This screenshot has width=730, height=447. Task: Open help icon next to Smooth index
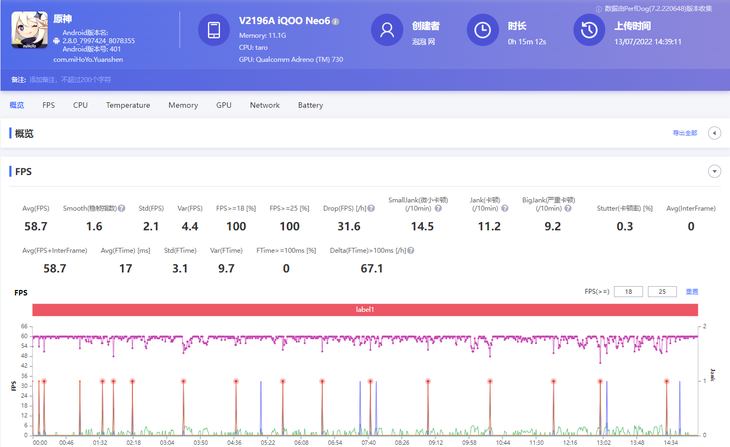coord(122,209)
